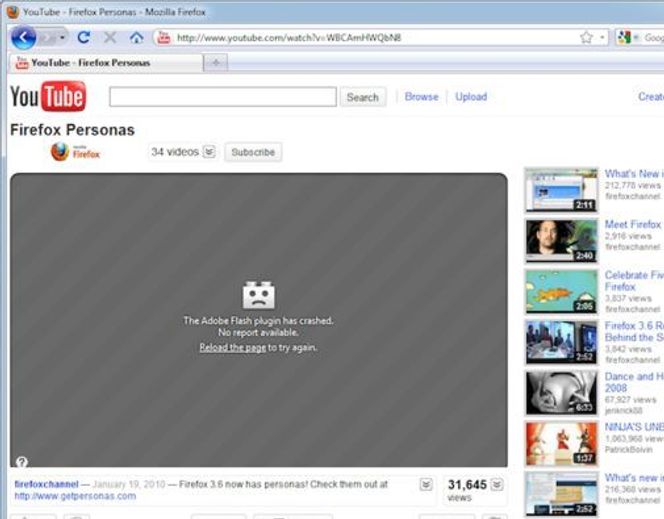Click the Meet Firefox video title

pyautogui.click(x=634, y=224)
